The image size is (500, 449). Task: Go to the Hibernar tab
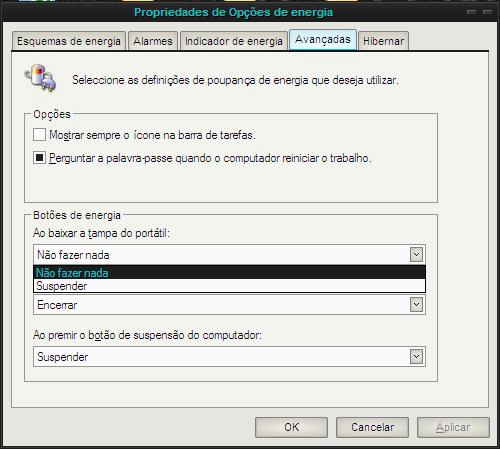click(383, 41)
